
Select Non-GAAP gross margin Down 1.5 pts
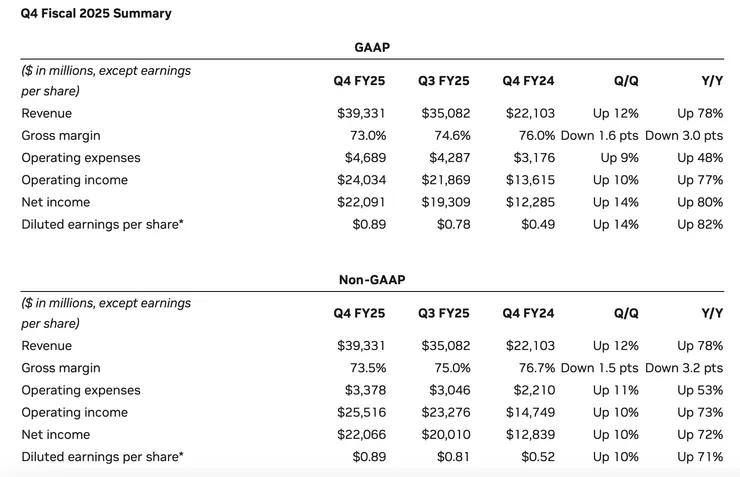(600, 368)
